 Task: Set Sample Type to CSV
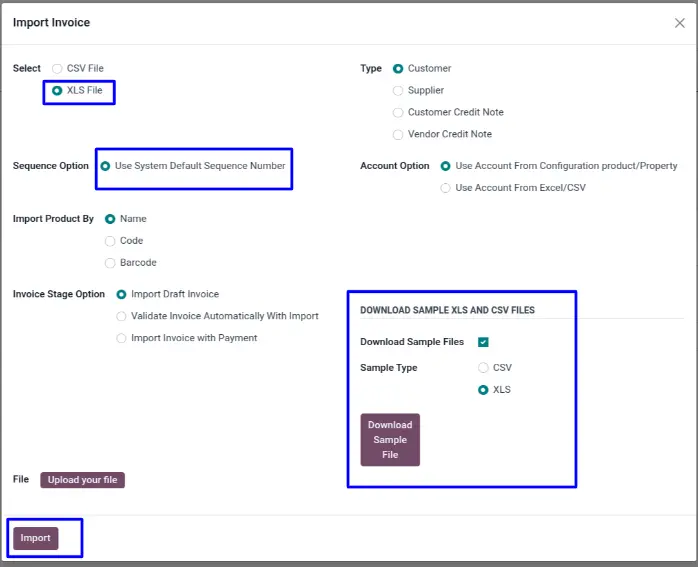point(484,368)
